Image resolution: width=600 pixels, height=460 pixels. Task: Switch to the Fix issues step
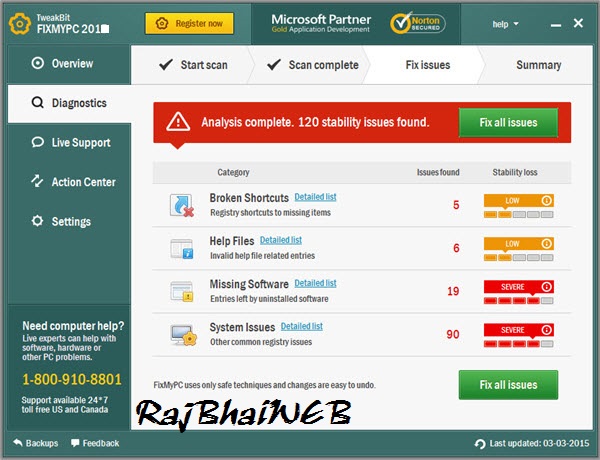tap(427, 65)
